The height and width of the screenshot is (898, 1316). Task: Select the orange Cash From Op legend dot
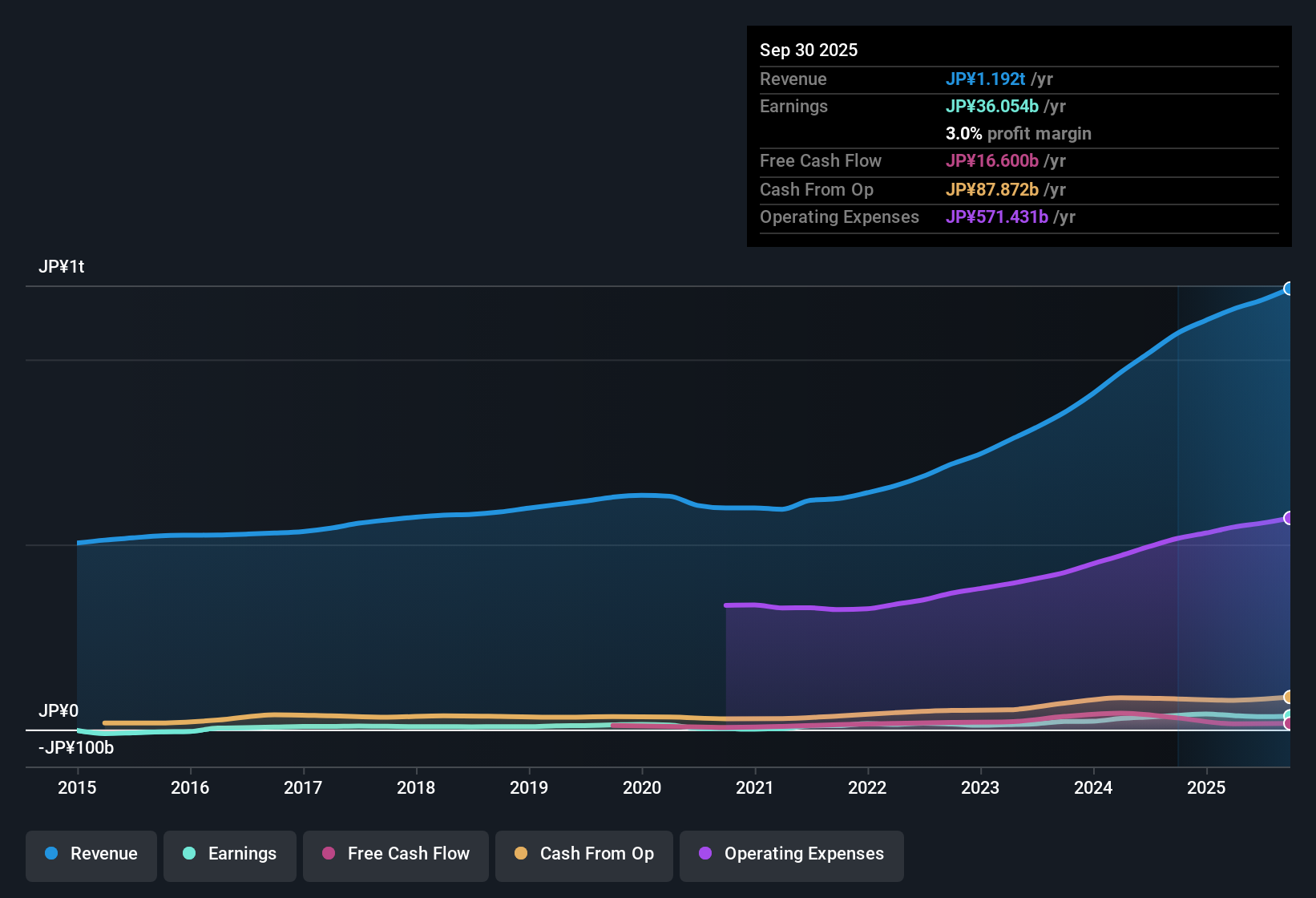tap(519, 854)
